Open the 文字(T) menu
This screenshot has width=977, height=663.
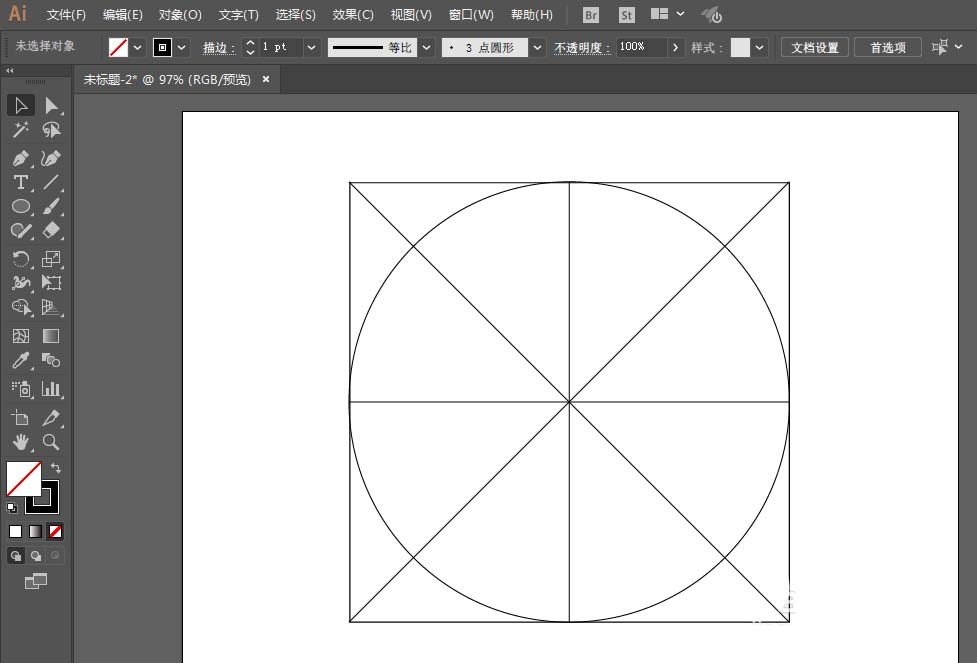[x=239, y=14]
